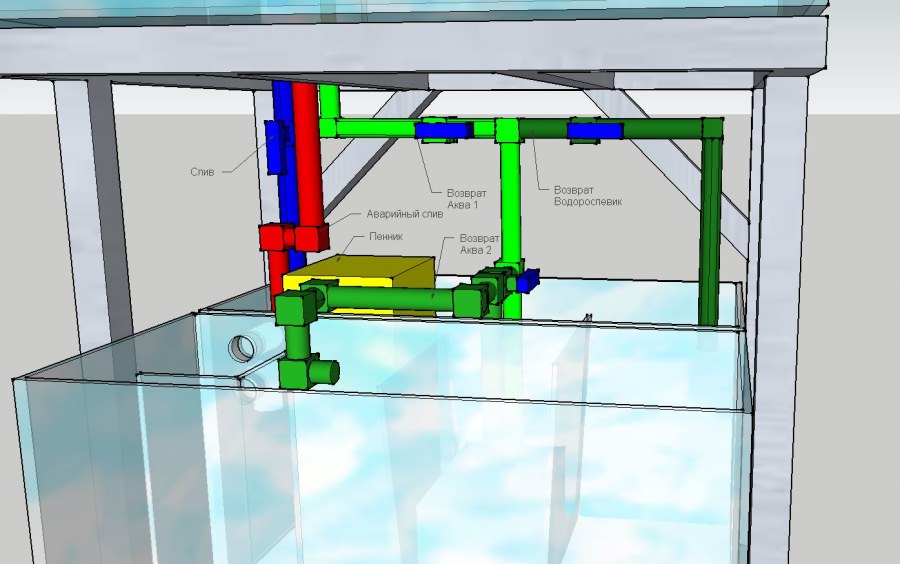Click the 'Возврат Аква 2' label

click(475, 246)
